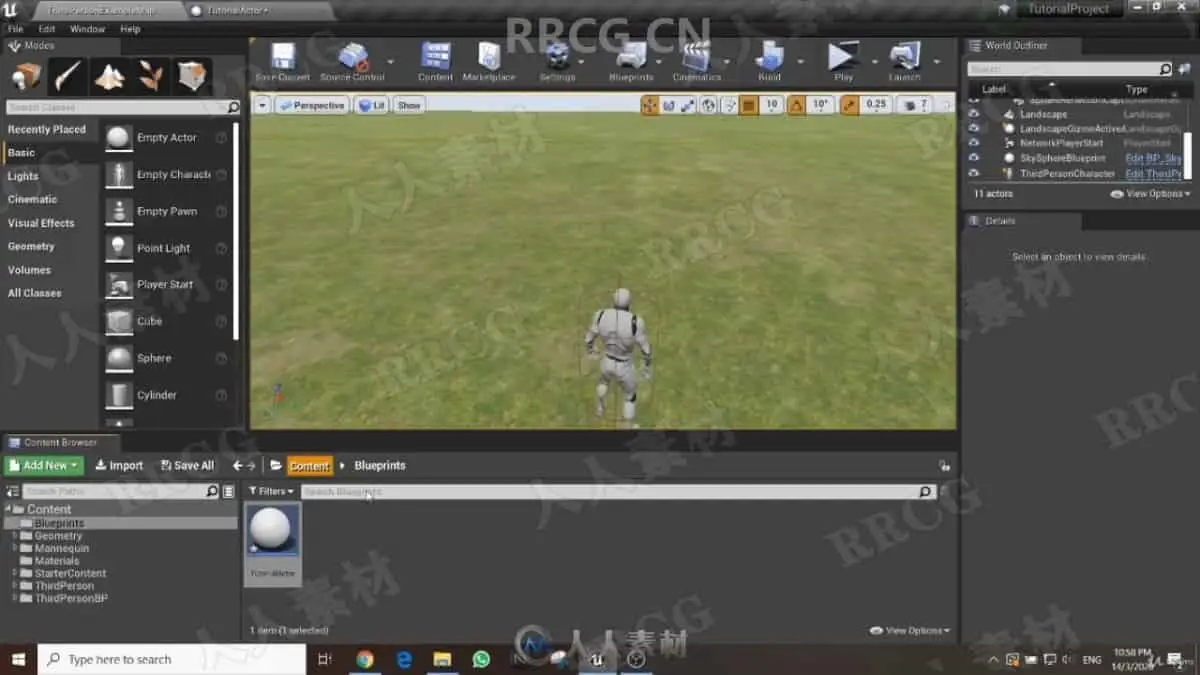Select the Foliage mode leaf icon
Viewport: 1200px width, 675px height.
(150, 76)
